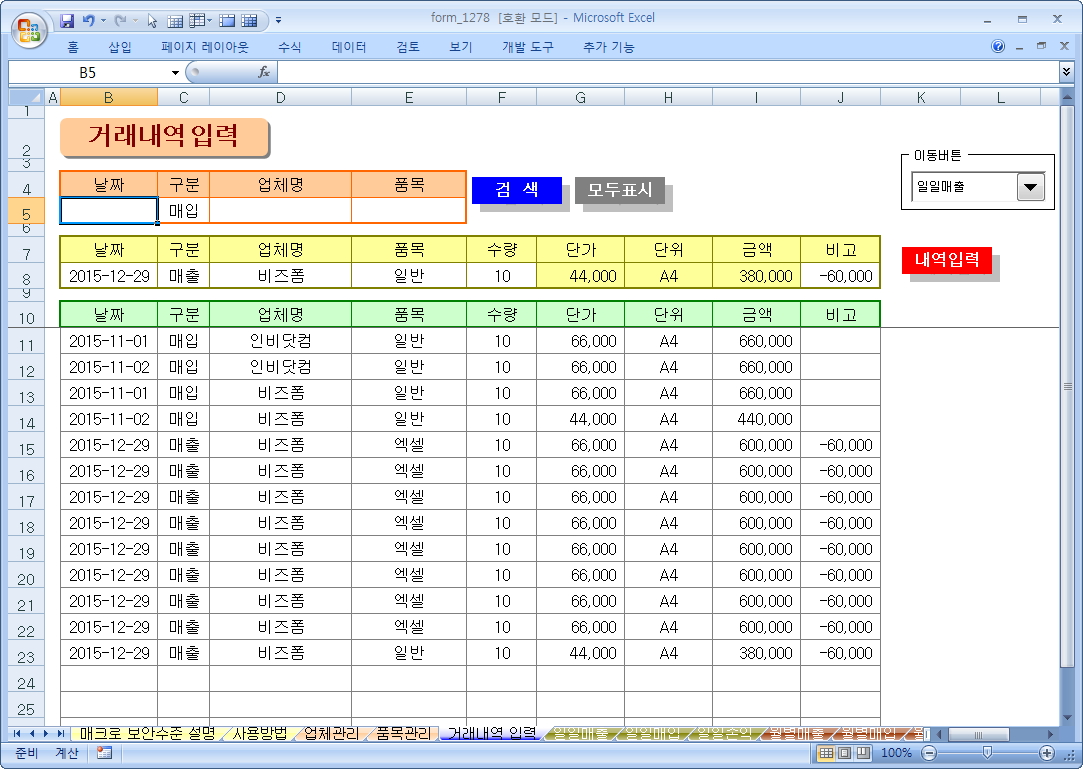Switch to Normal view in status bar
Viewport: 1083px width, 769px height.
(826, 753)
